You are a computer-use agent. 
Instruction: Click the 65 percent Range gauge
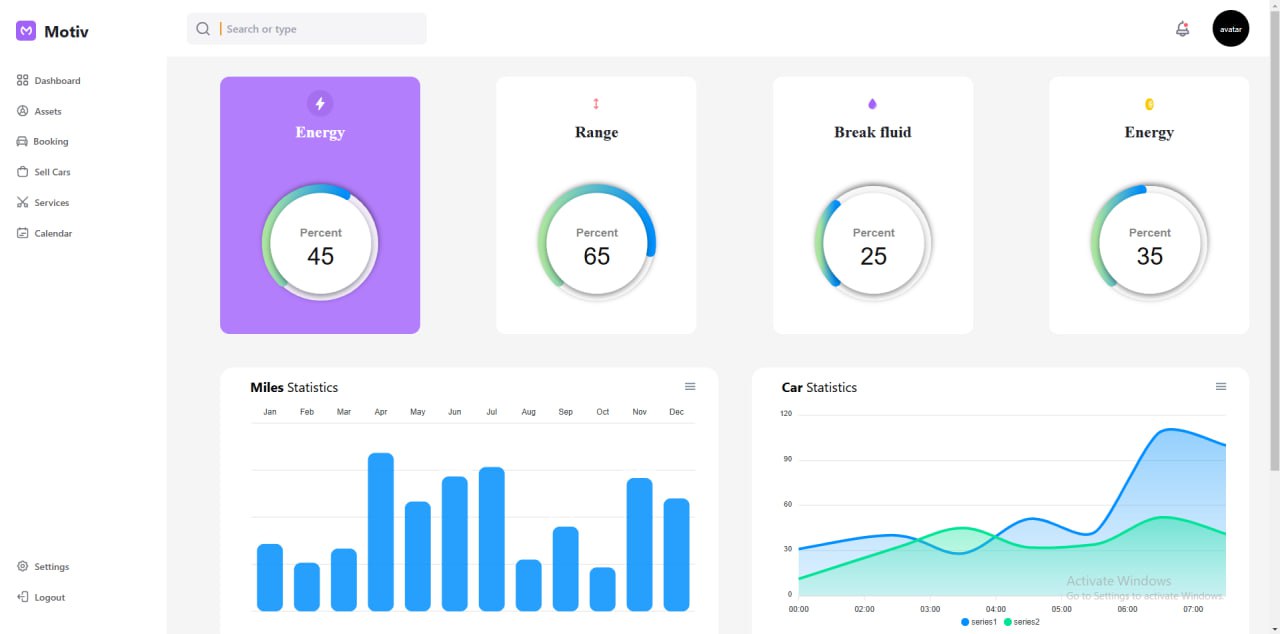(x=596, y=244)
